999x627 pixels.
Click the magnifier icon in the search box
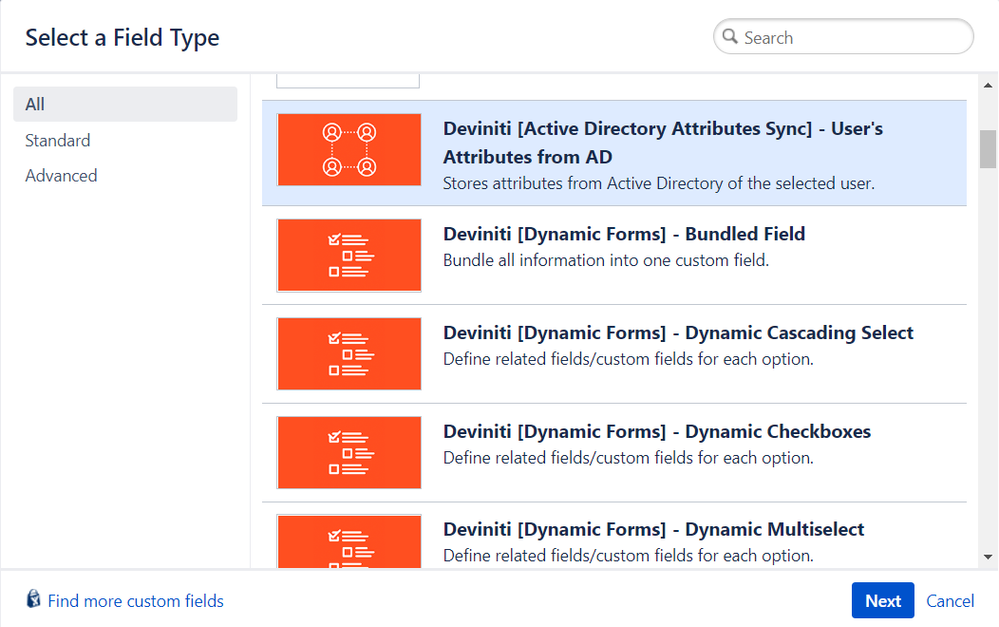tap(731, 36)
